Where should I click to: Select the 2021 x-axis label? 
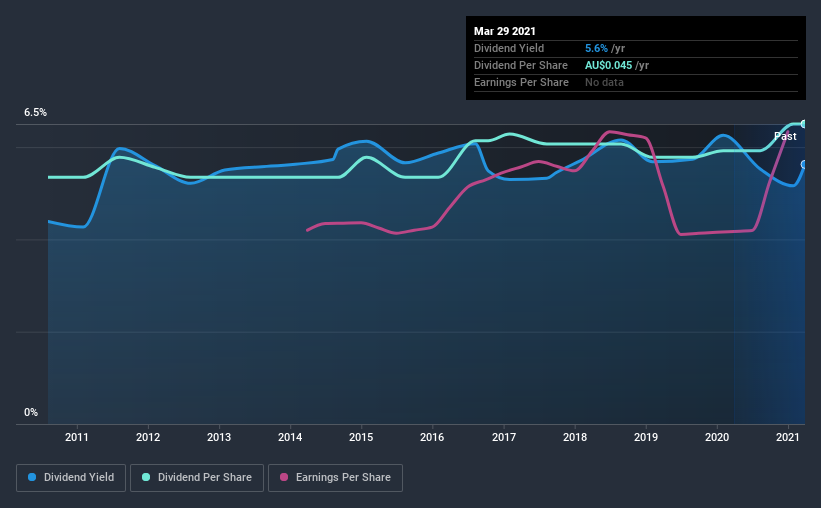(x=788, y=437)
